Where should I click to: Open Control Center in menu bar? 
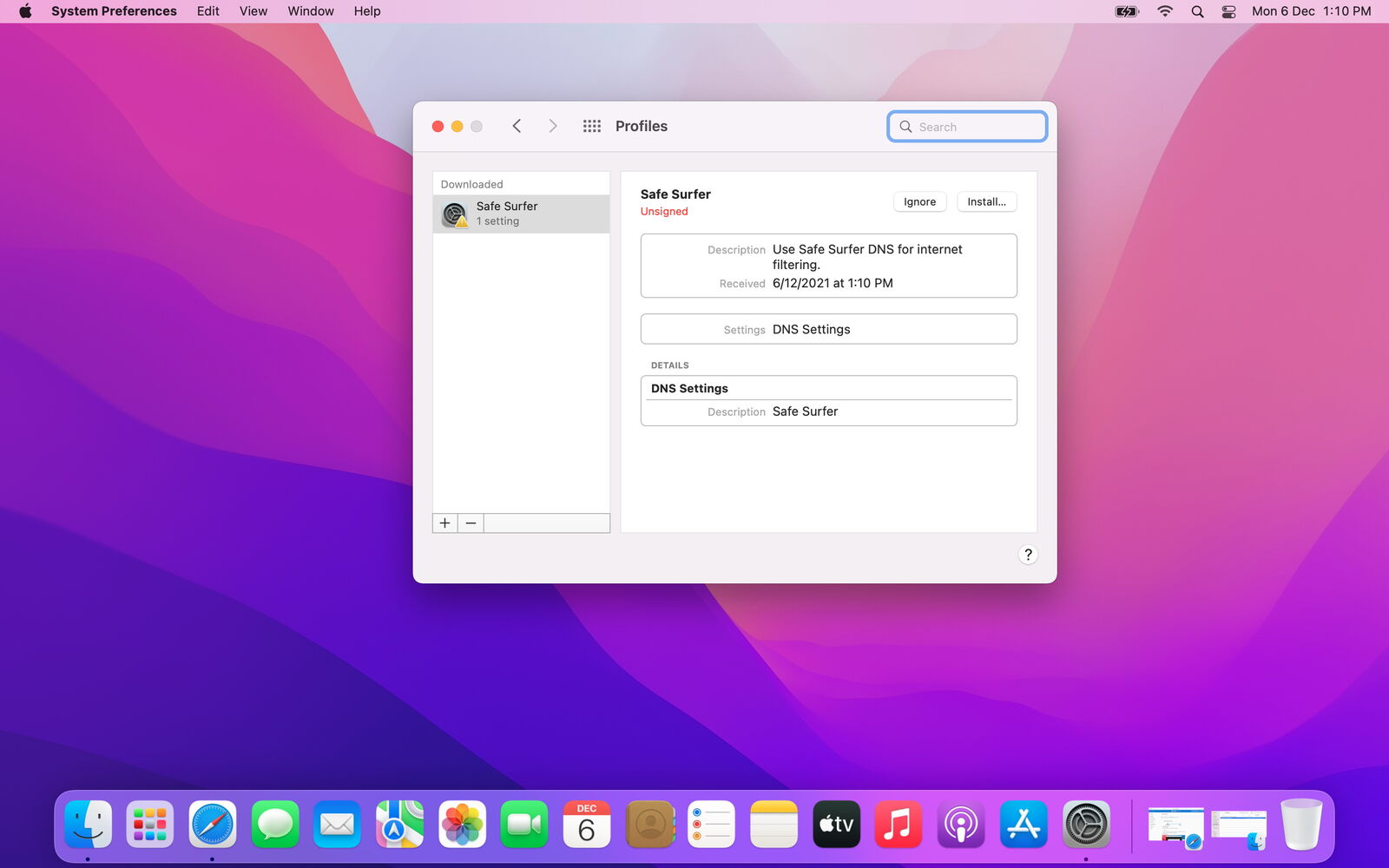(1228, 11)
